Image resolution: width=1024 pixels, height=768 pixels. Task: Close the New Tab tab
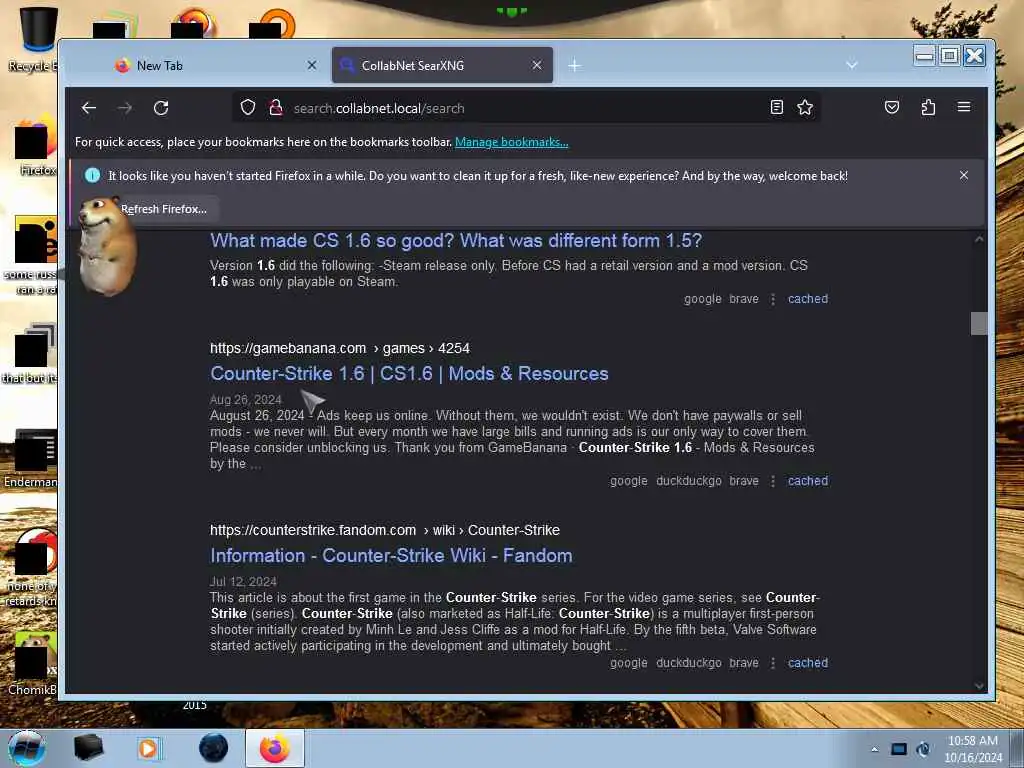[x=312, y=65]
